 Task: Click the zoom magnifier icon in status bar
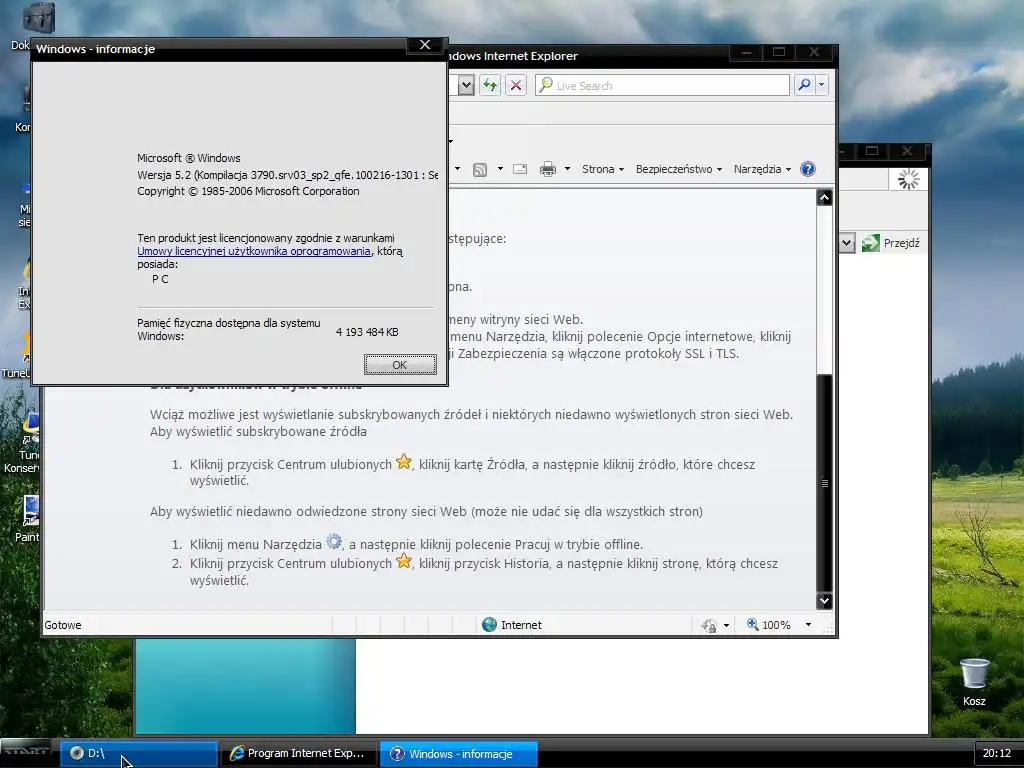(x=752, y=624)
